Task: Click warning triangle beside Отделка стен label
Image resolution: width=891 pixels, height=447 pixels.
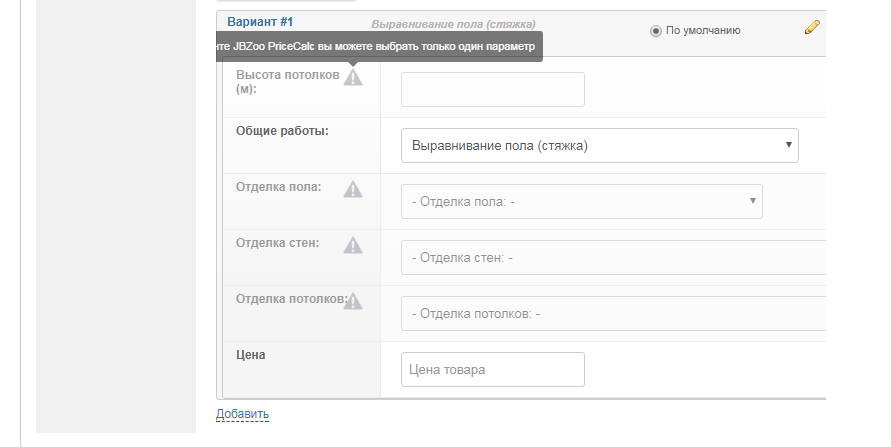Action: [353, 245]
